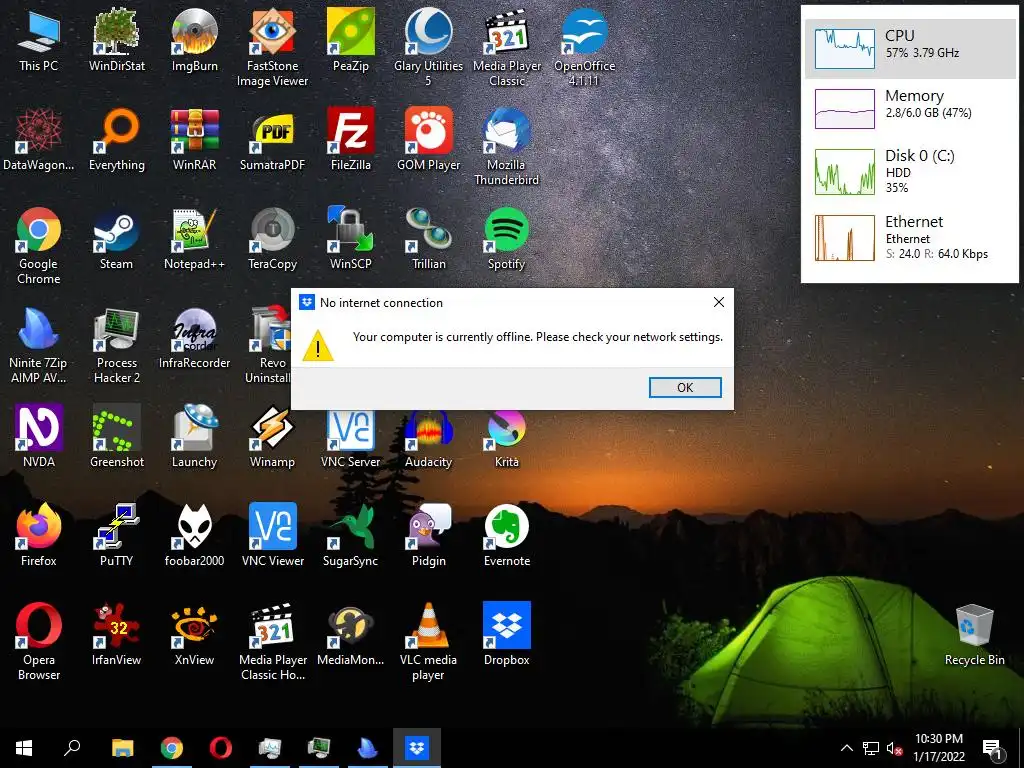Select the CPU performance entry
The height and width of the screenshot is (768, 1024).
click(910, 49)
